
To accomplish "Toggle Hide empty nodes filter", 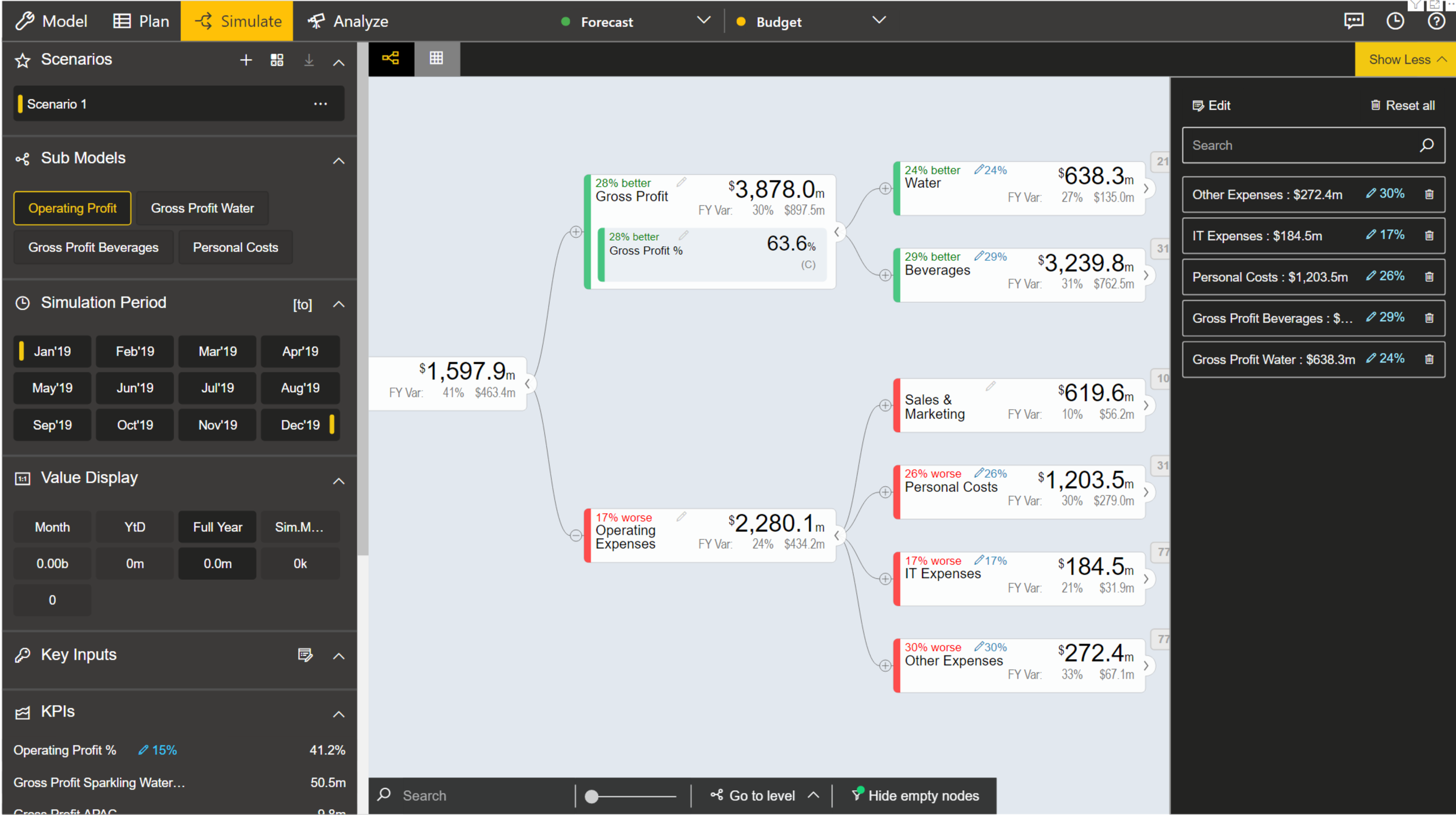I will [x=914, y=795].
